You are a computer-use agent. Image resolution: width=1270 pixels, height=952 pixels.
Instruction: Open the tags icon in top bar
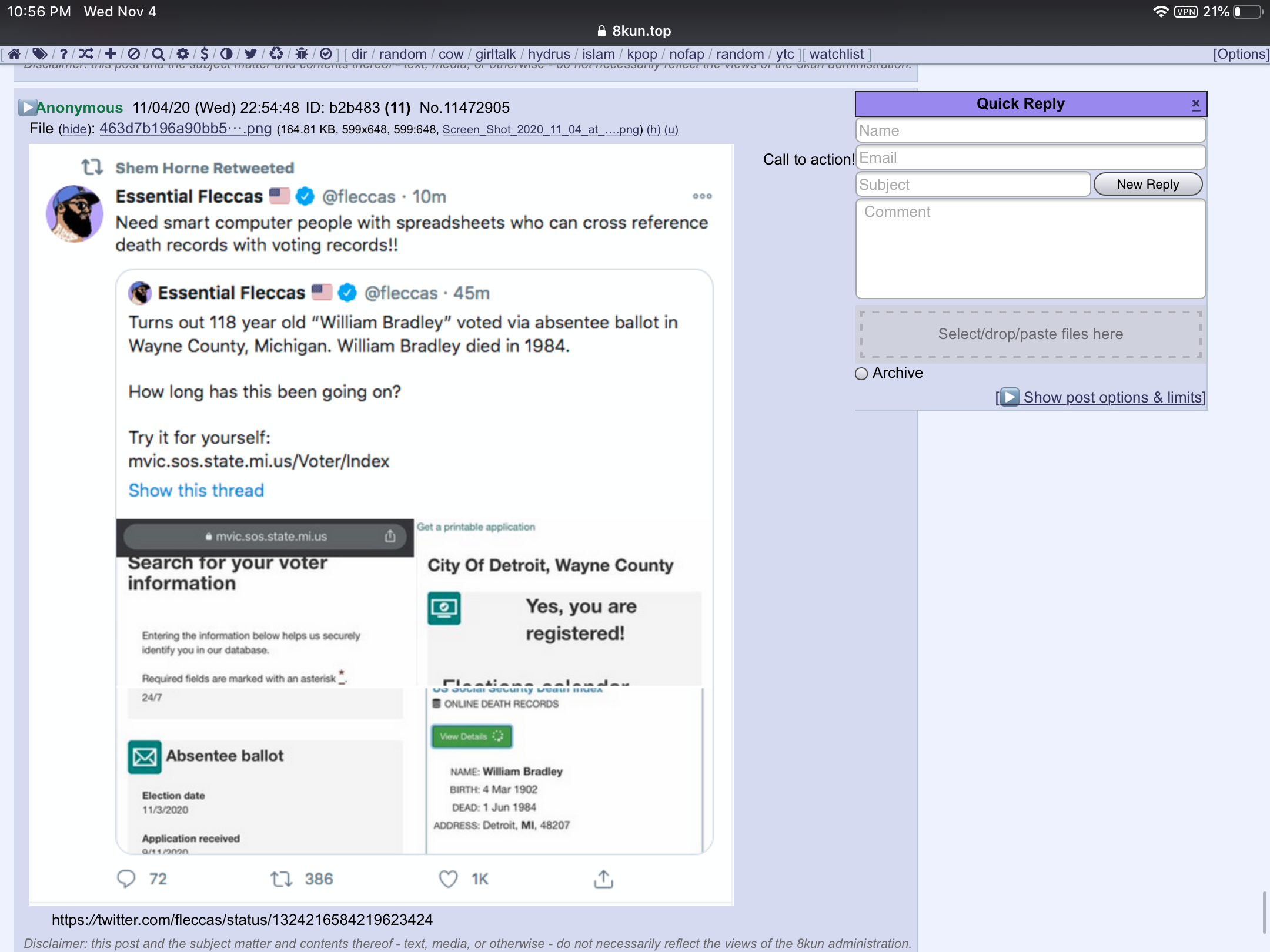pyautogui.click(x=40, y=54)
